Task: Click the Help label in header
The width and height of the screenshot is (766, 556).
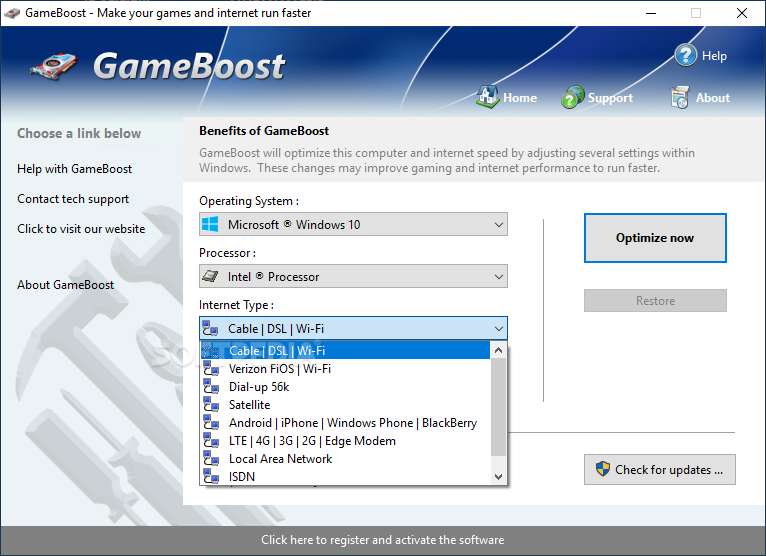Action: 714,56
